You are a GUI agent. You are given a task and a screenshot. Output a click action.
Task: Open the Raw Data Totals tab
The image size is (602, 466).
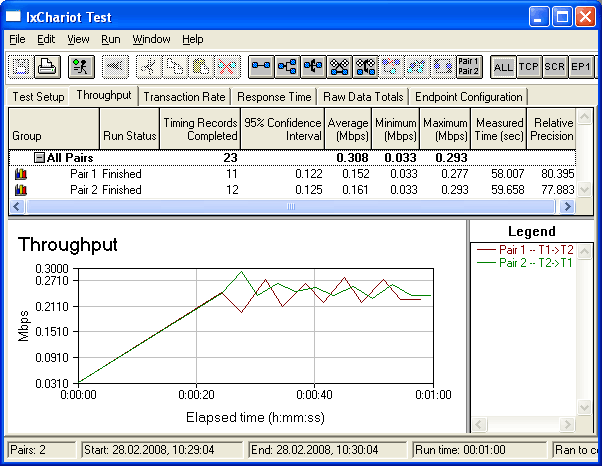[363, 97]
